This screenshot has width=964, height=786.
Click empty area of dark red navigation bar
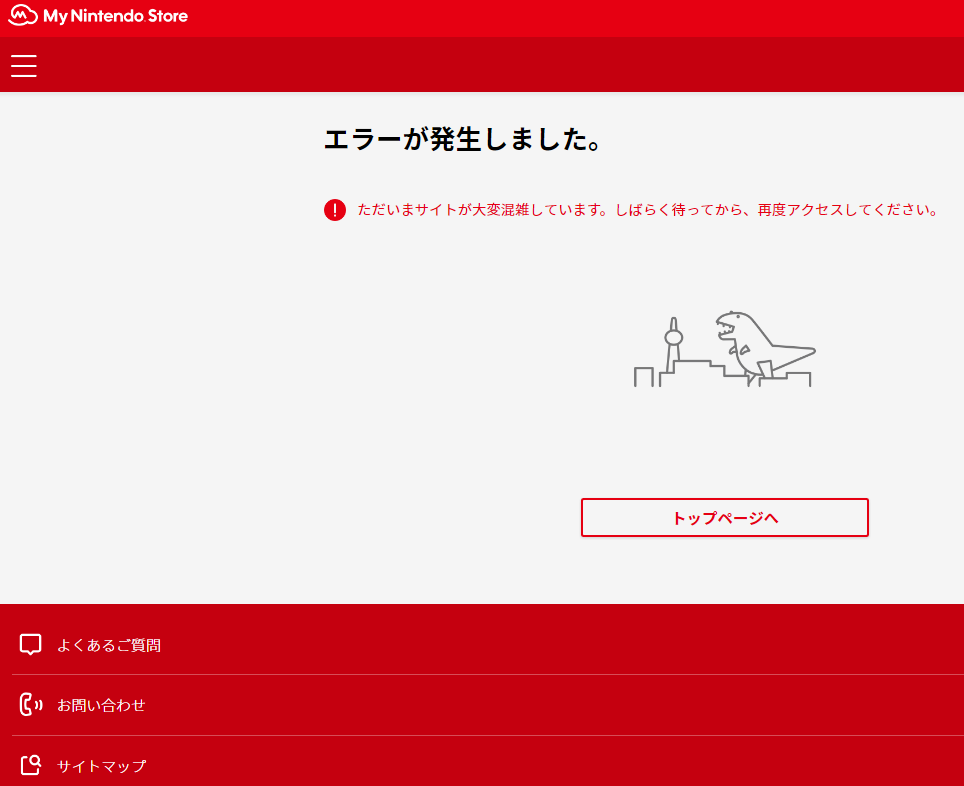(x=500, y=66)
